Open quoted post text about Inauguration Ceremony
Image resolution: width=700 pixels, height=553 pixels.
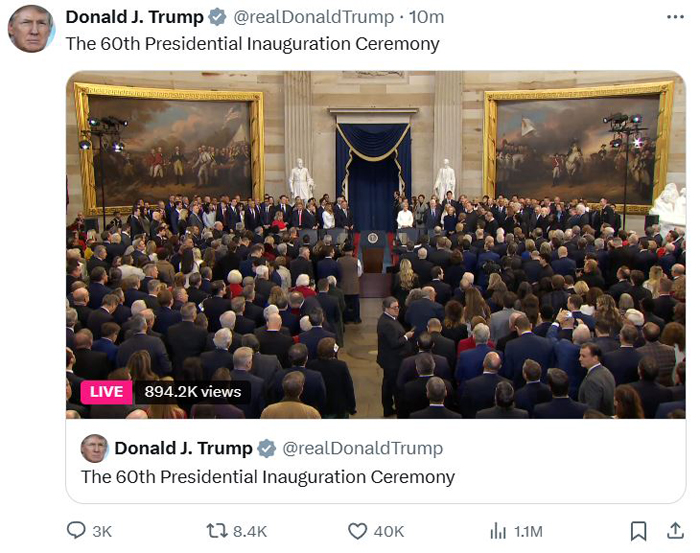point(268,477)
